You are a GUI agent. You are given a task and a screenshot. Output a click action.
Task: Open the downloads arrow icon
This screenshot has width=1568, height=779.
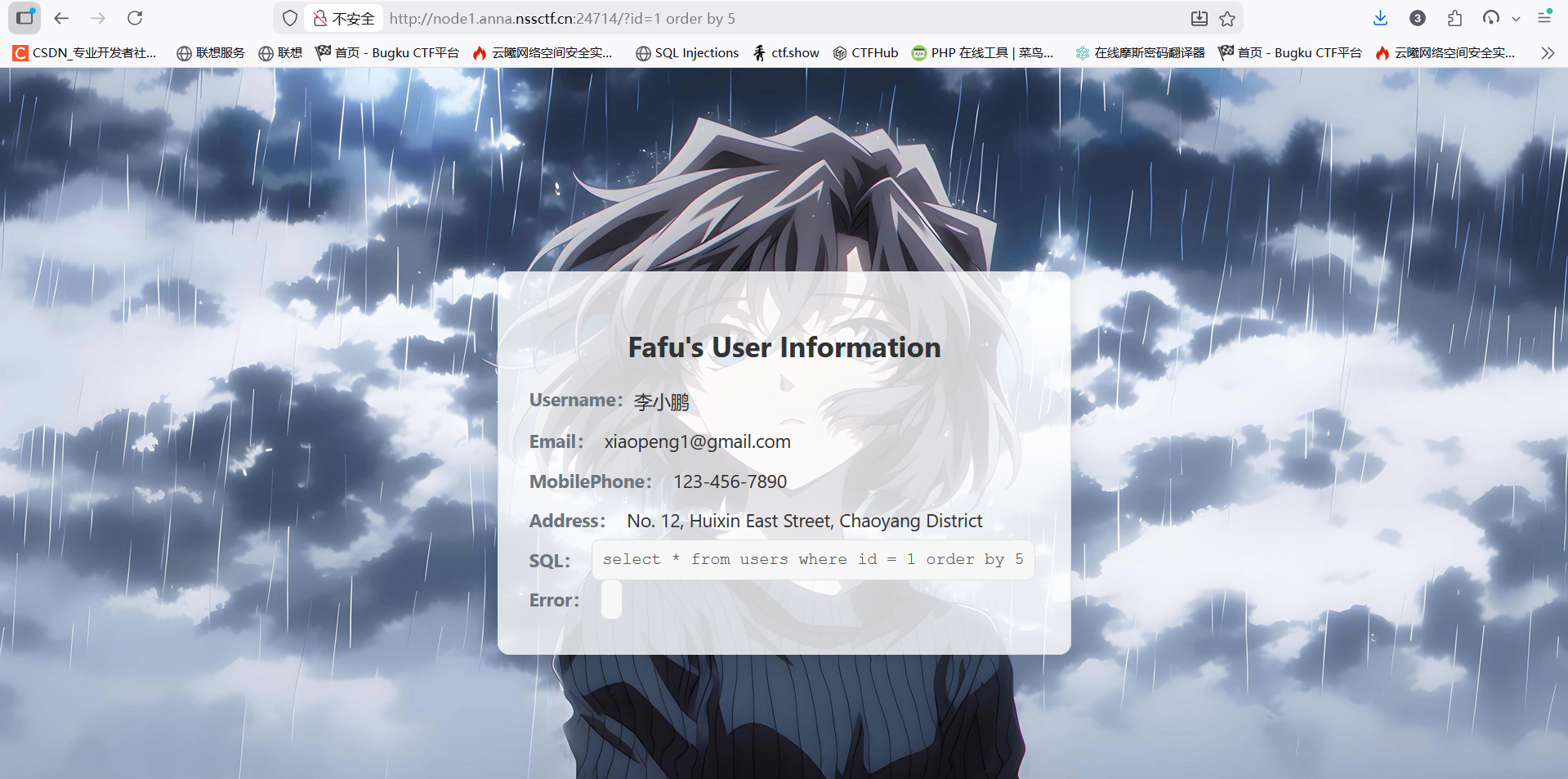coord(1380,18)
